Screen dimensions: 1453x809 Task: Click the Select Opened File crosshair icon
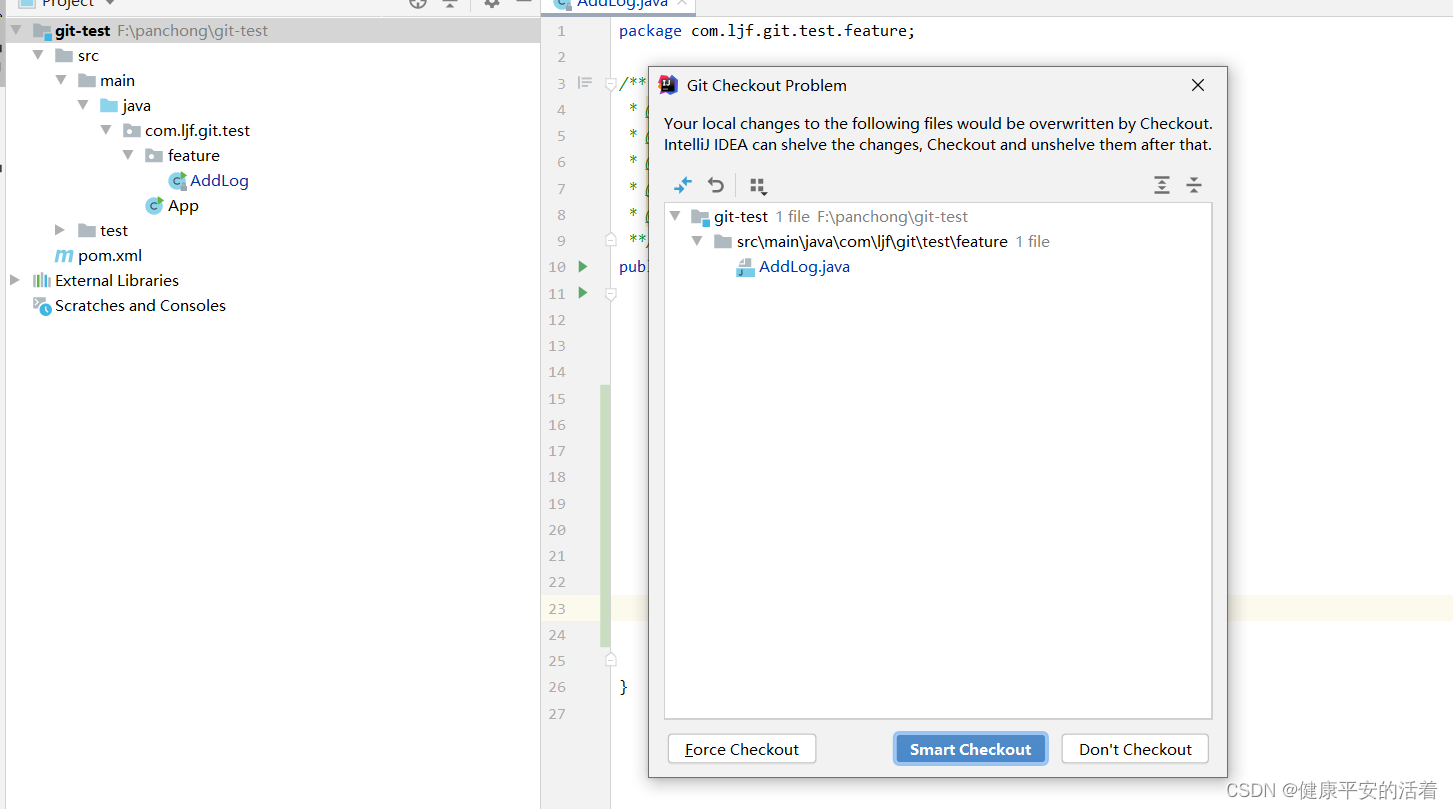(417, 4)
